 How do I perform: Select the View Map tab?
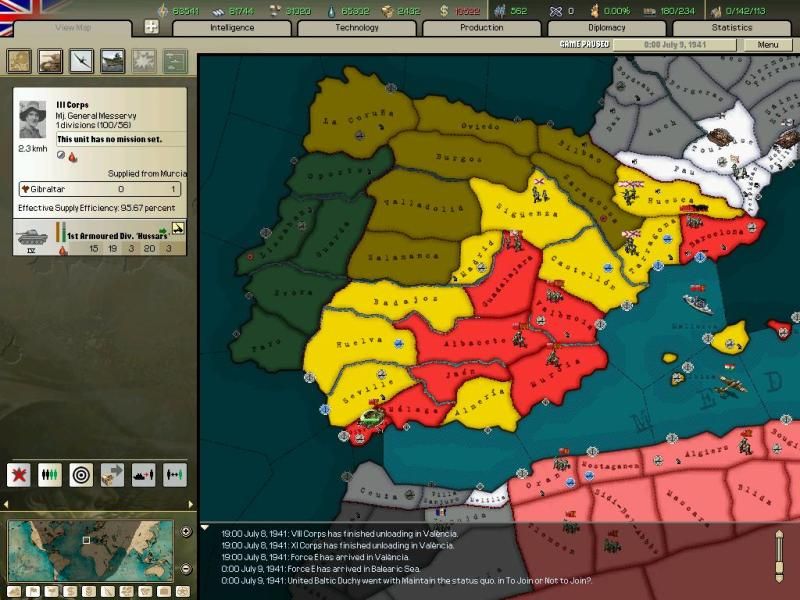(73, 28)
